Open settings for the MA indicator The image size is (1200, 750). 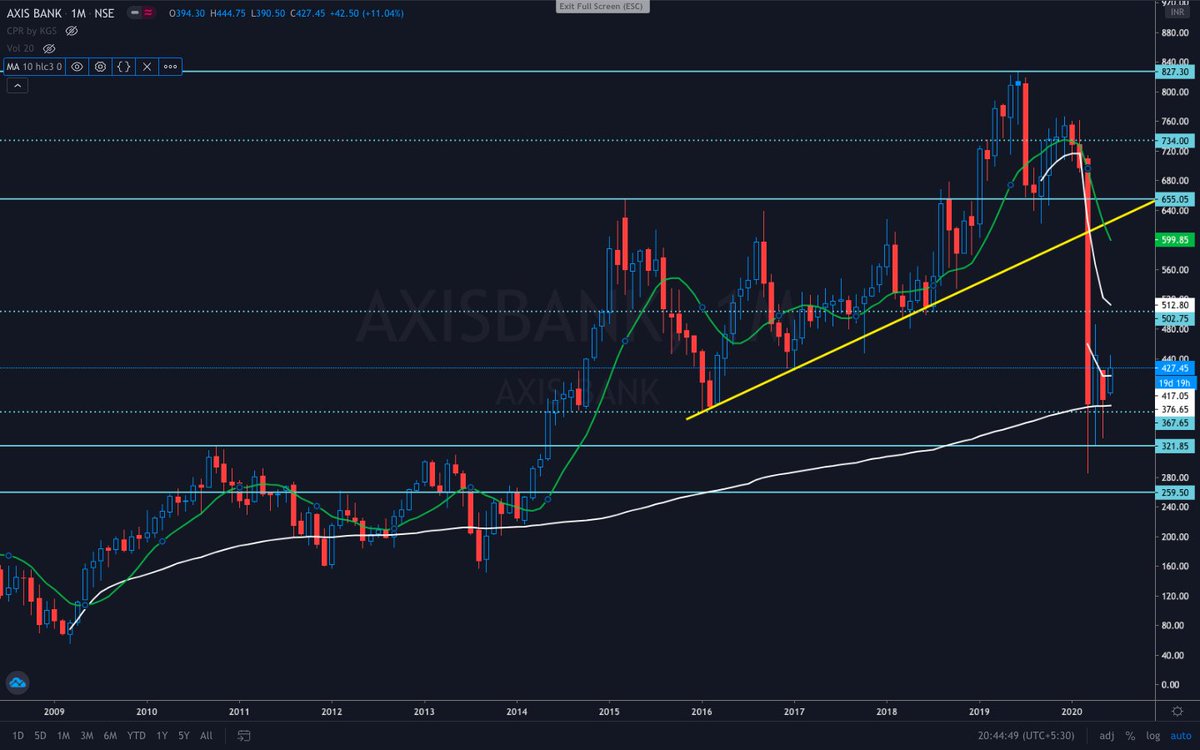pos(100,66)
